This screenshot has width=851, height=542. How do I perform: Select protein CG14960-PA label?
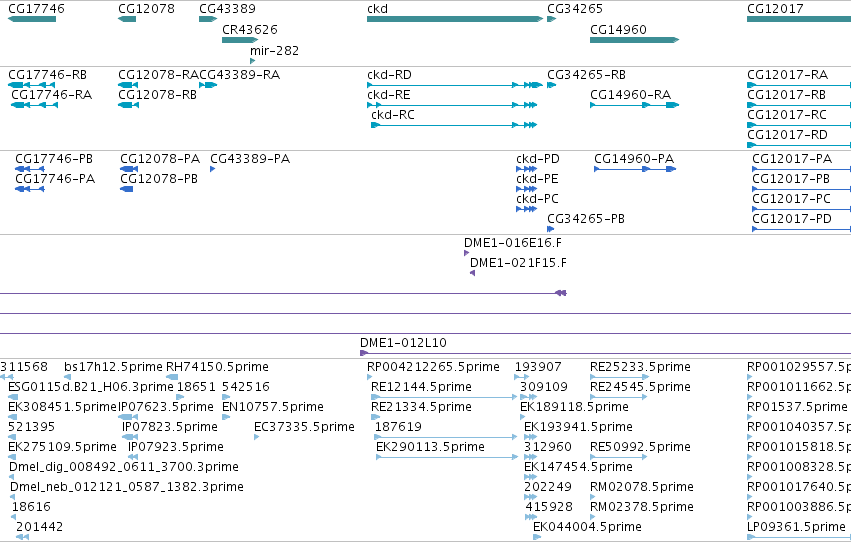(x=634, y=159)
